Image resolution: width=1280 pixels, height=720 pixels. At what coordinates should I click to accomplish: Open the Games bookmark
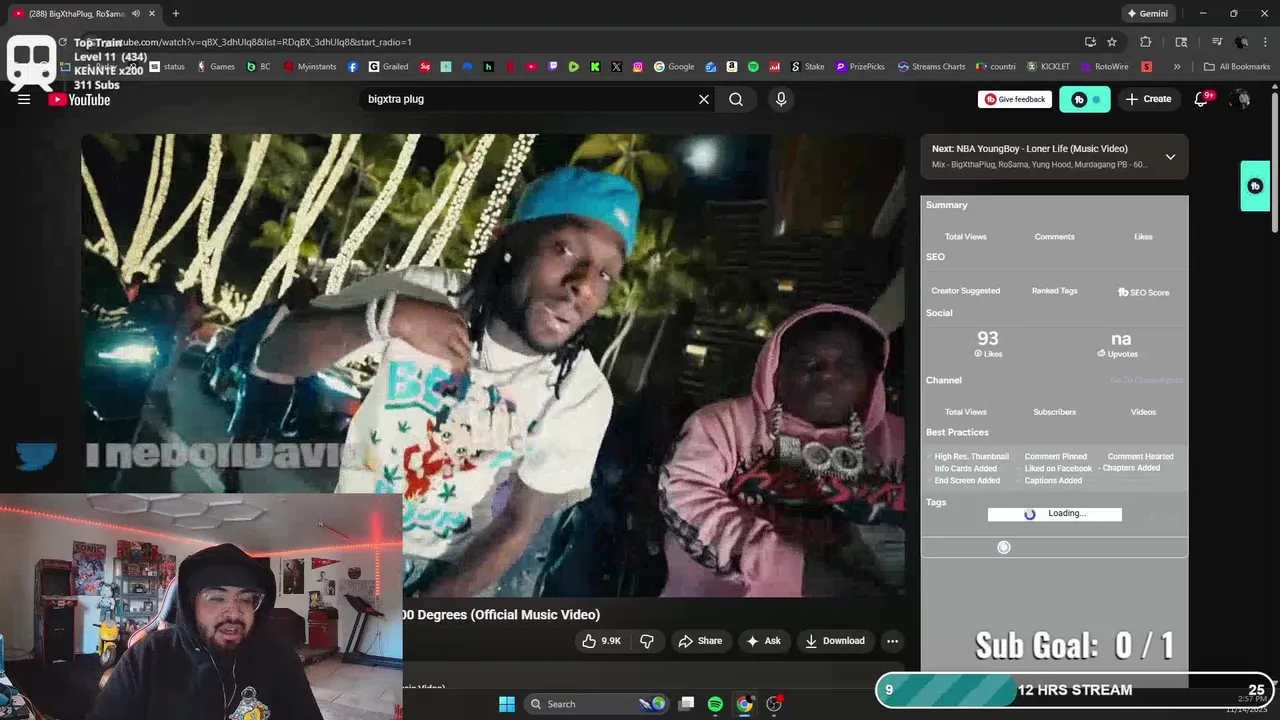point(216,67)
